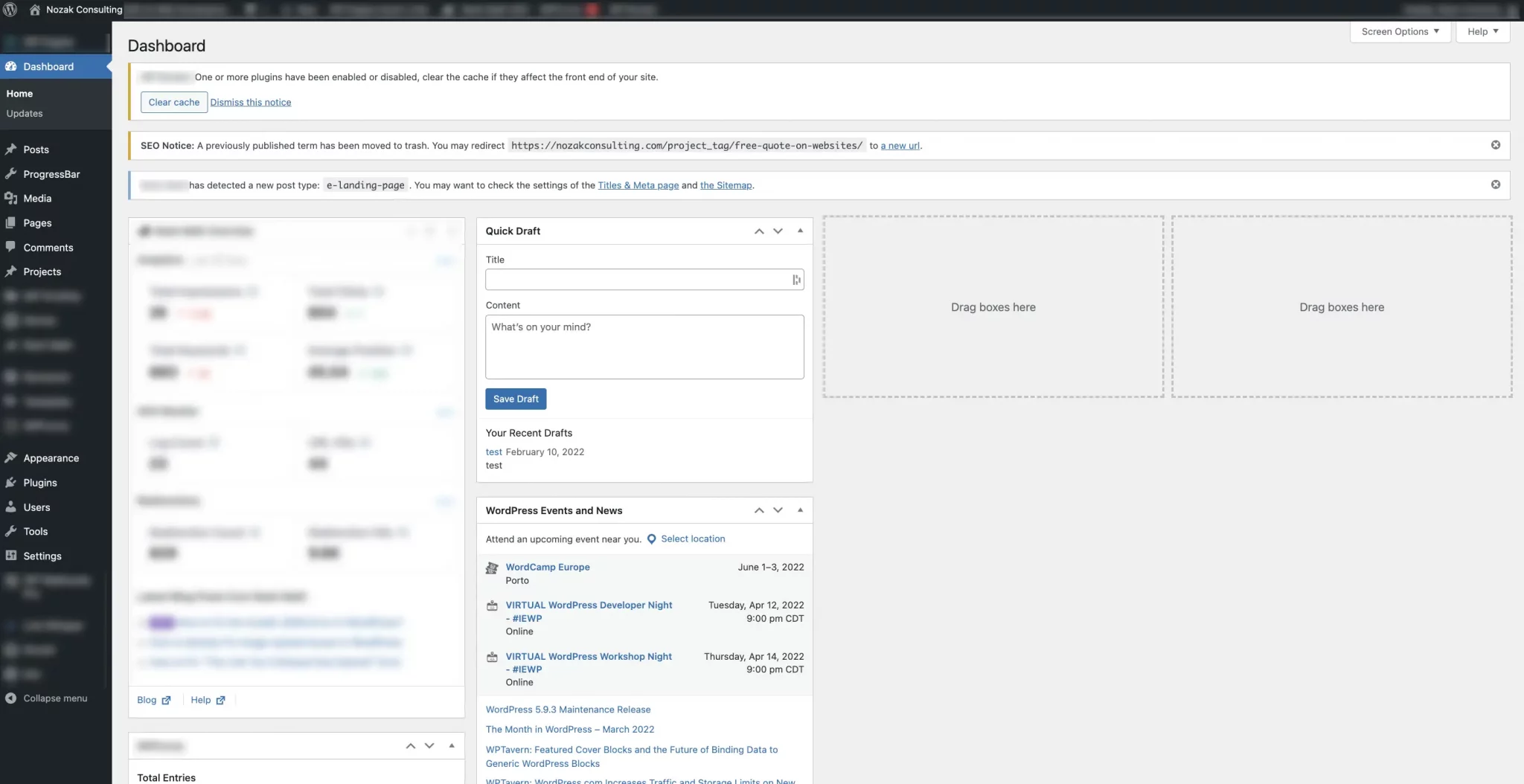Dismiss the e-landing-page post type notice

[1495, 184]
